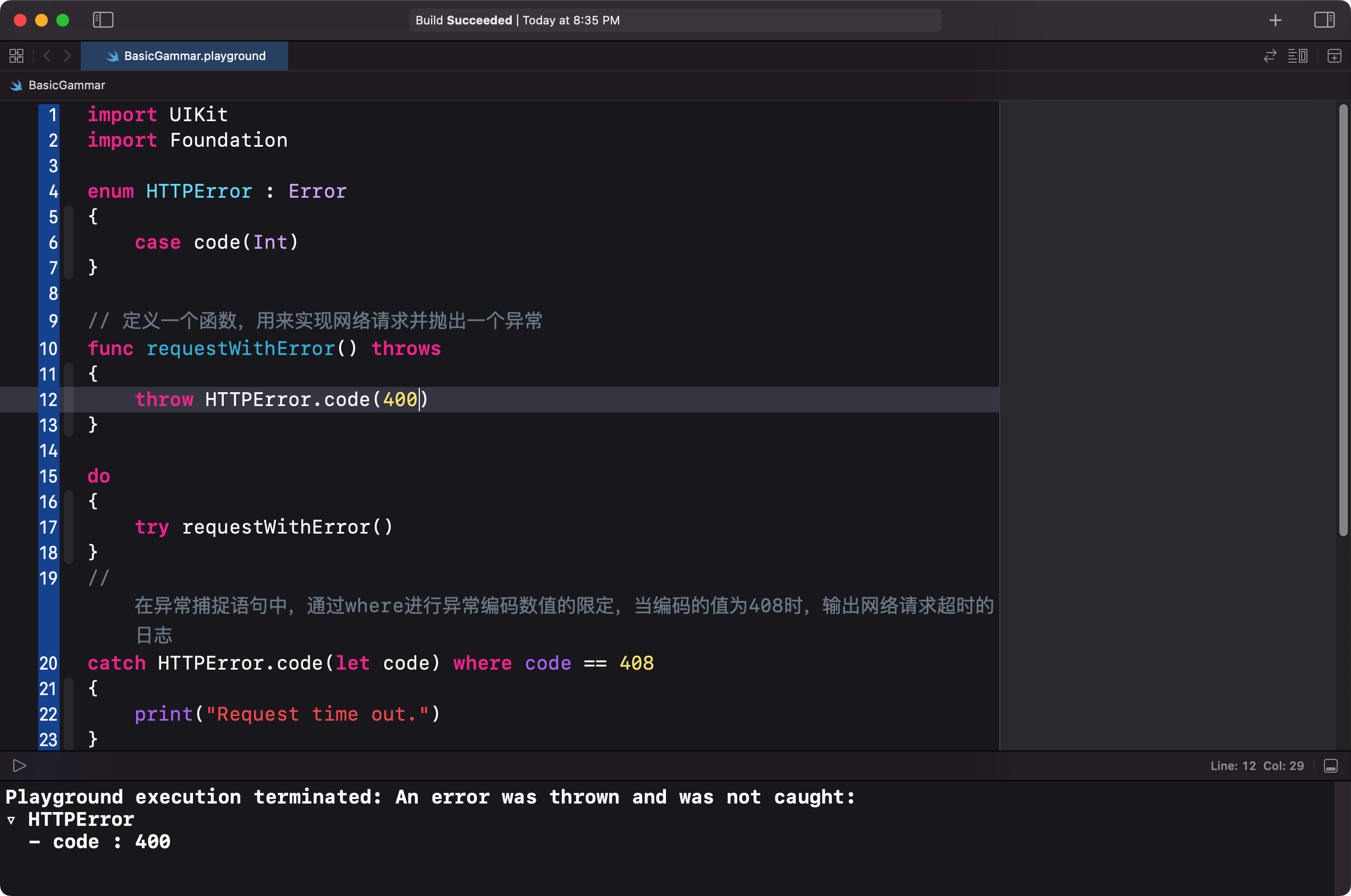Click 'case' keyword on line 6
This screenshot has width=1351, height=896.
coord(158,242)
